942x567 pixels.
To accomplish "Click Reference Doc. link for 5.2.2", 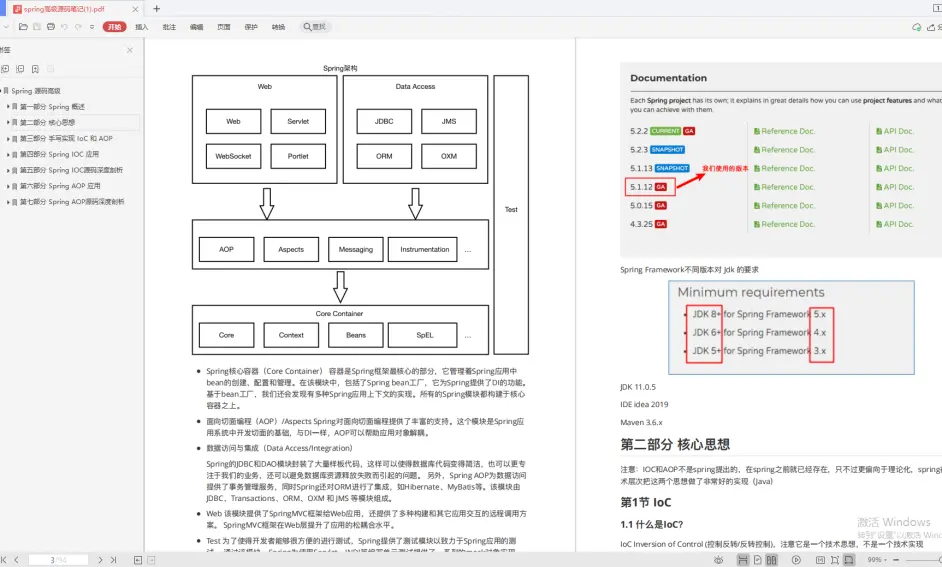I will click(x=784, y=131).
